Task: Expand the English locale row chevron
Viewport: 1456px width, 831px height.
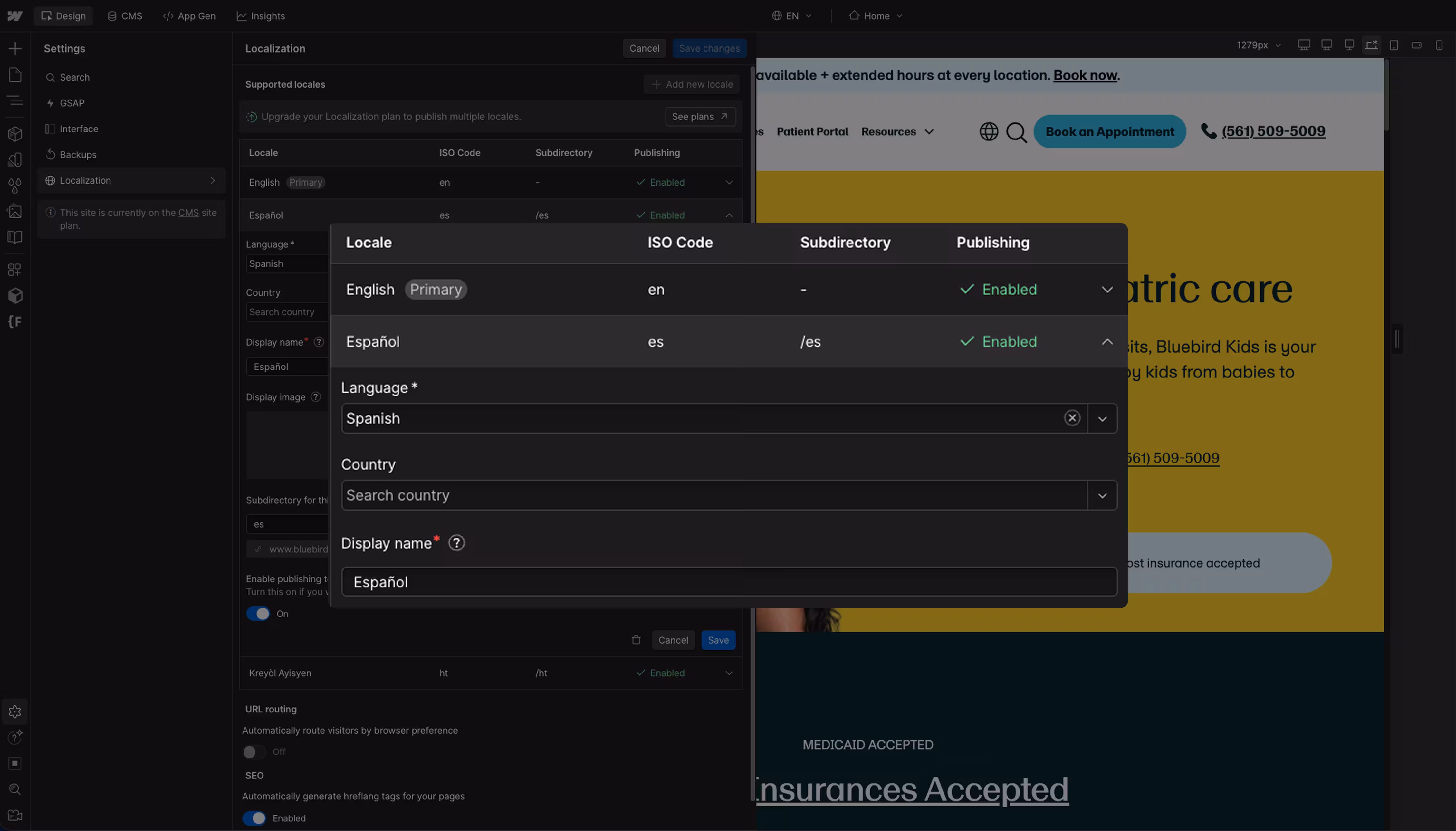Action: pos(1107,289)
